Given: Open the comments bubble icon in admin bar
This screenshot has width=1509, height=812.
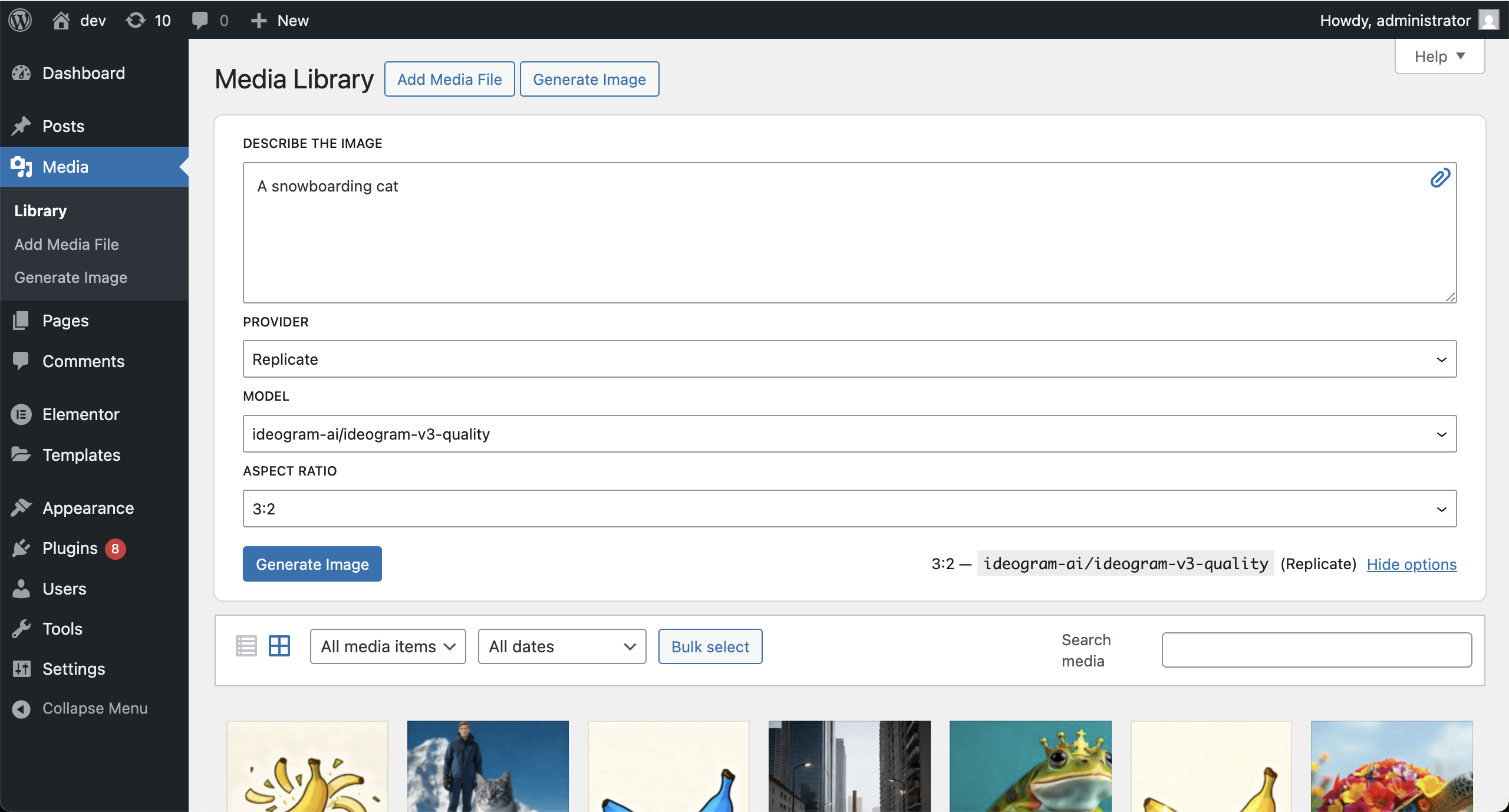Looking at the screenshot, I should [x=200, y=20].
